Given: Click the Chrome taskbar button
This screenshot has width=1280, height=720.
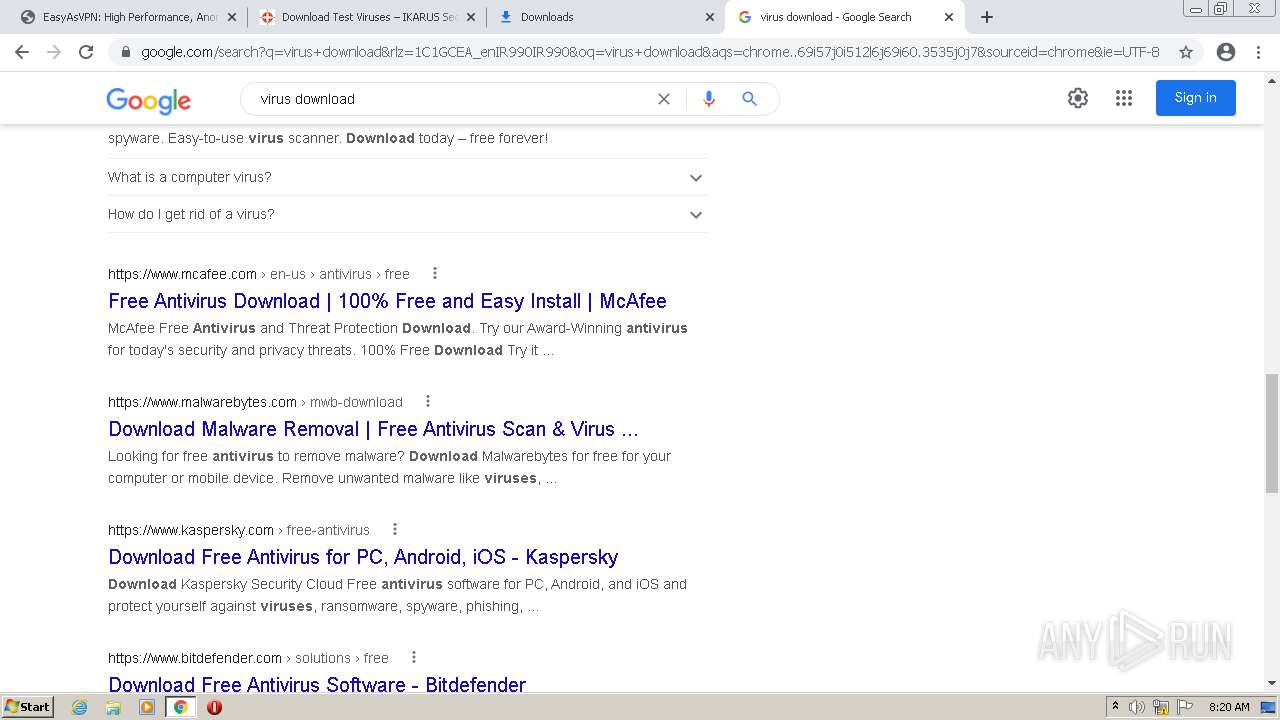Looking at the screenshot, I should (180, 707).
